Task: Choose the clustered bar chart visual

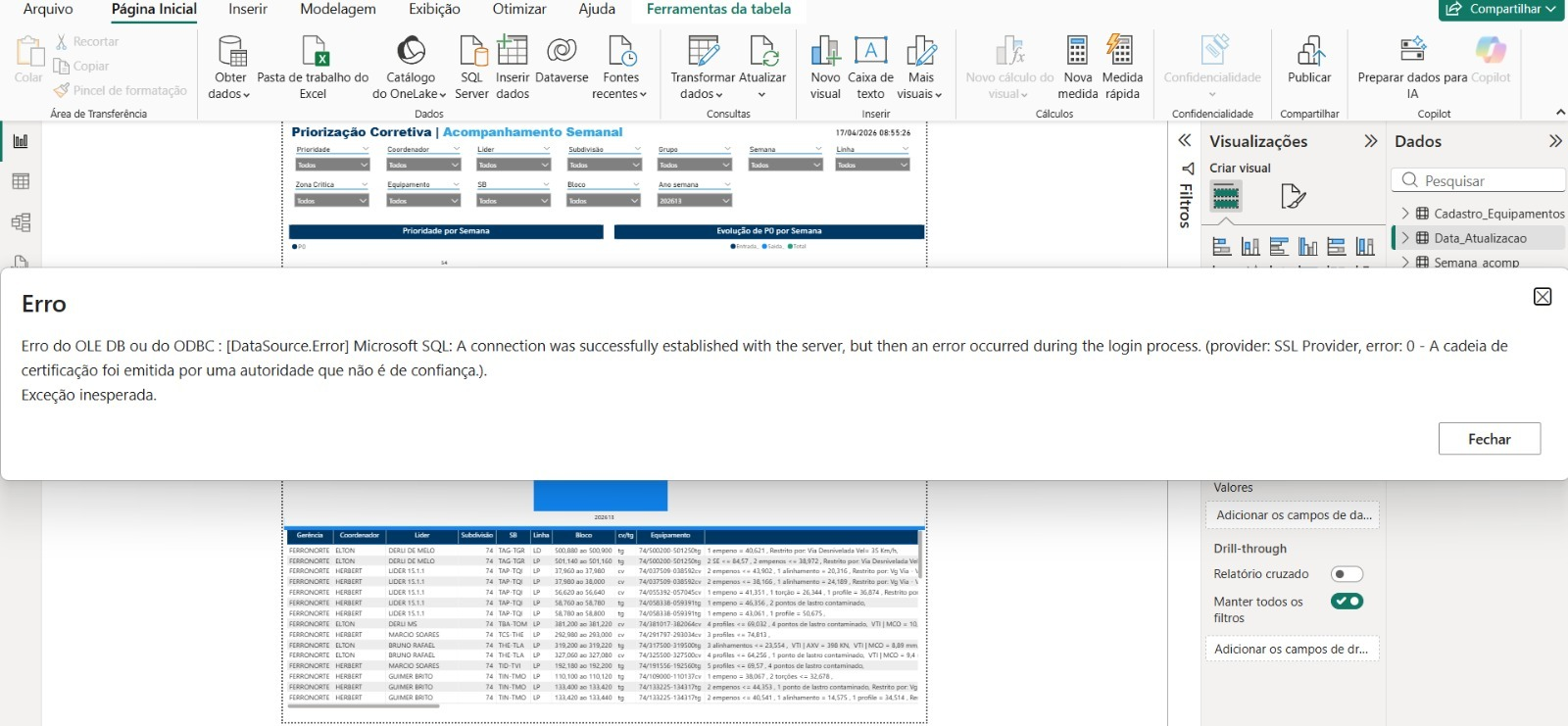Action: point(1279,247)
